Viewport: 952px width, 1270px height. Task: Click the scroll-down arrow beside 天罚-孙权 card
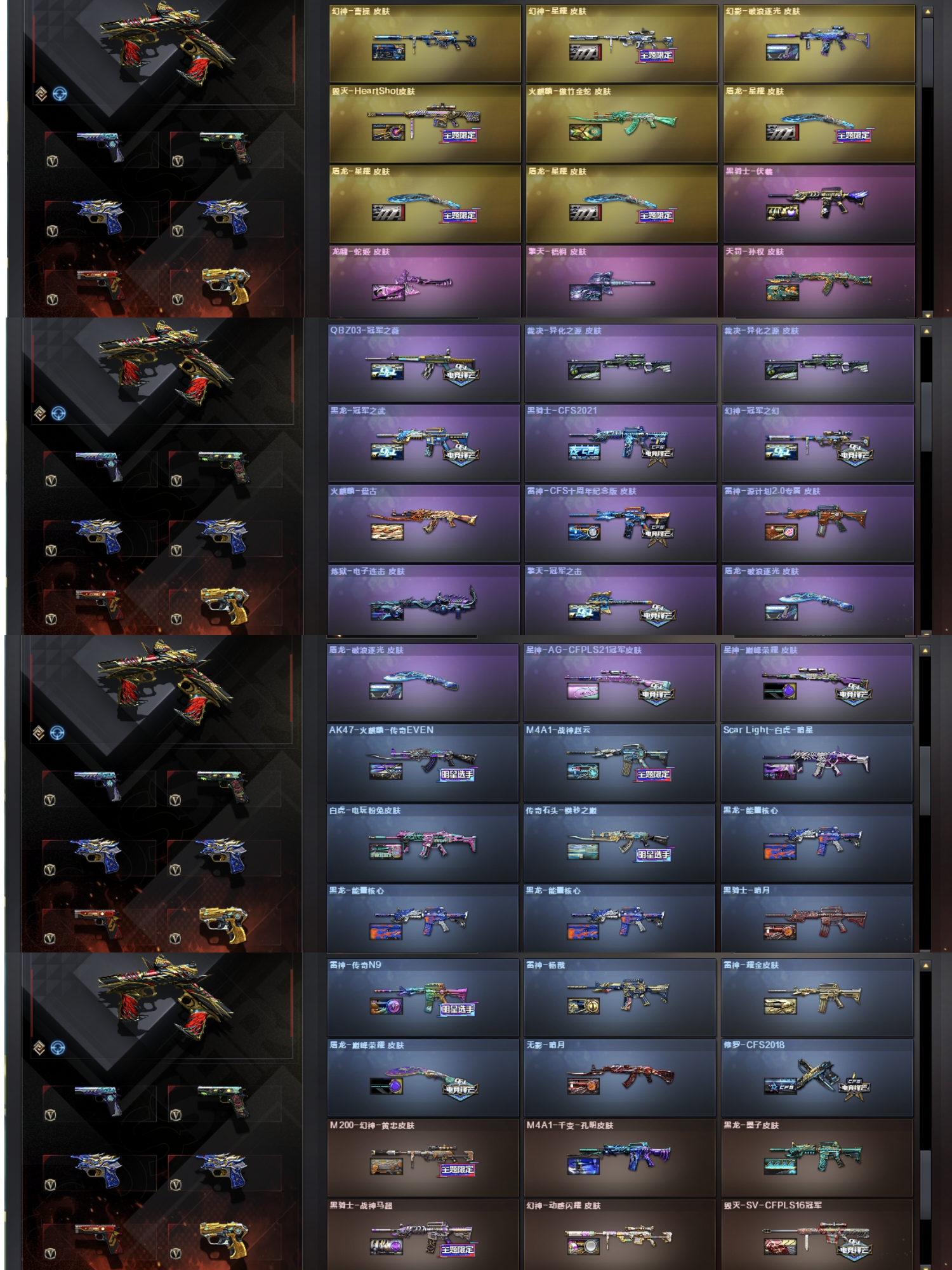(x=927, y=314)
